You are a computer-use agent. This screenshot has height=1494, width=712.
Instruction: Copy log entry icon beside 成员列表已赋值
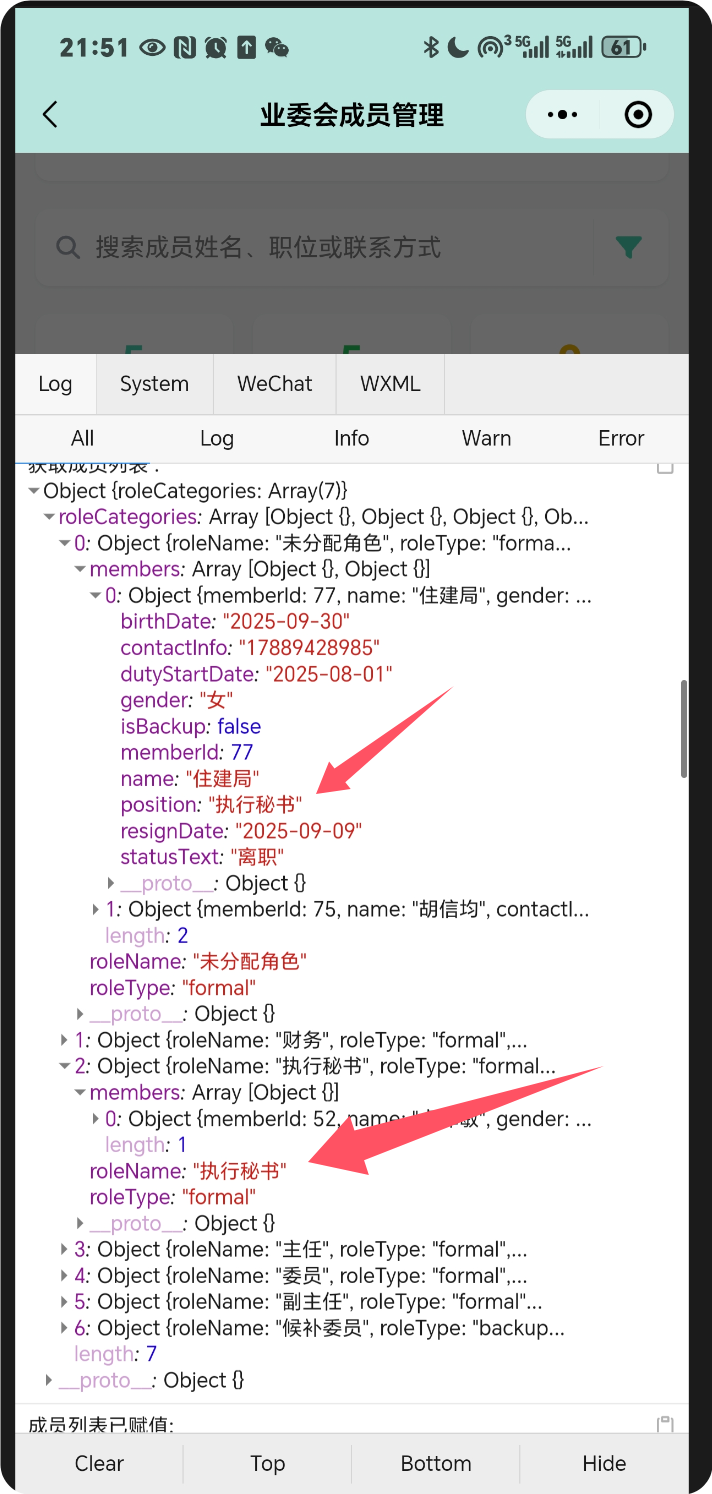click(x=665, y=1424)
